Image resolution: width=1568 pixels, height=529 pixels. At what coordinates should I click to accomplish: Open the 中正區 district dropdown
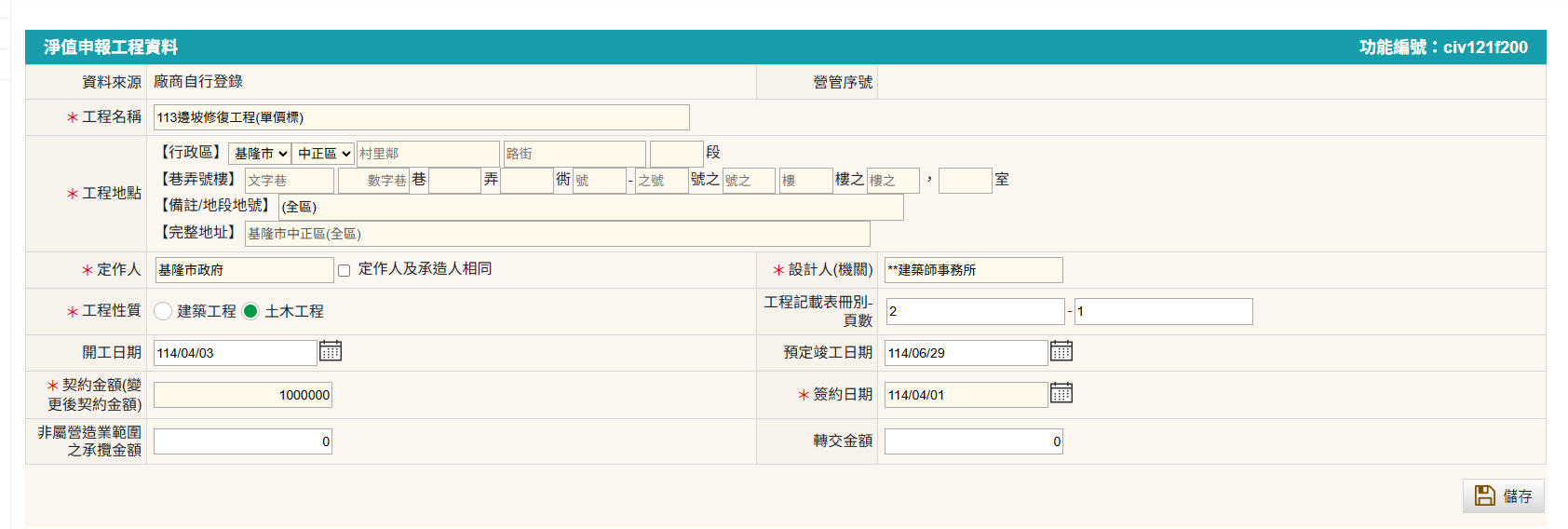[323, 154]
